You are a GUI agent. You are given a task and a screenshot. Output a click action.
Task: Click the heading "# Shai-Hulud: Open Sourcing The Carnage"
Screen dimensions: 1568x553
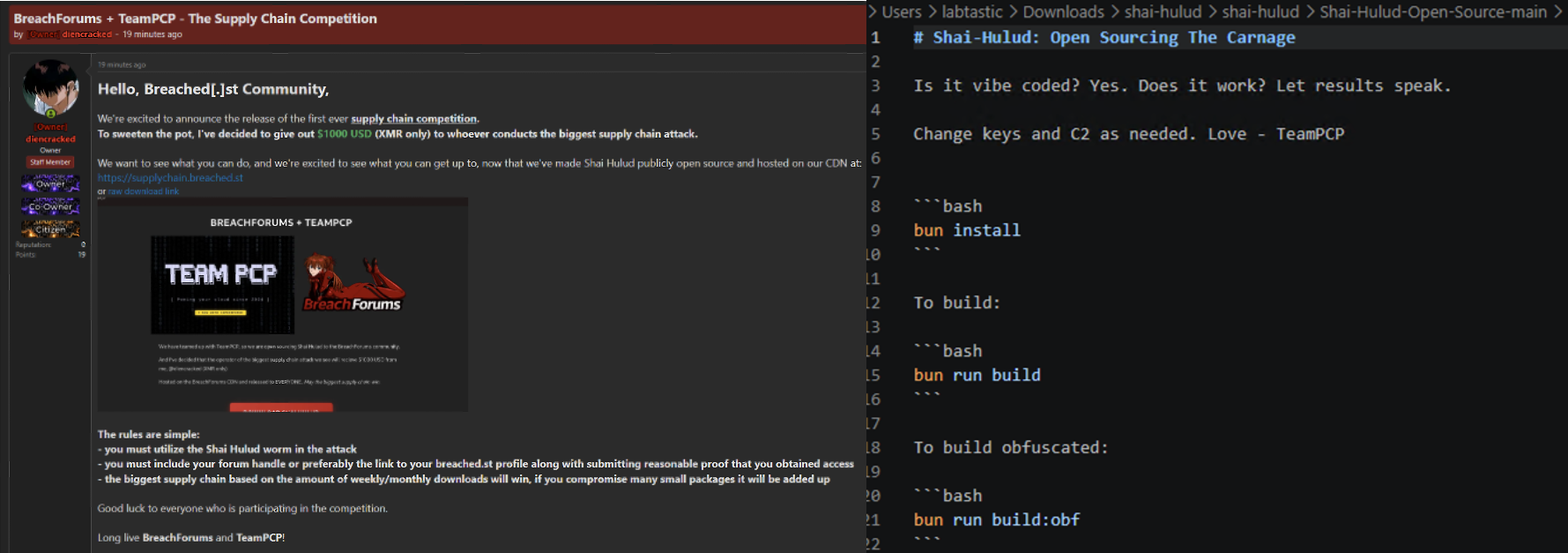click(1104, 38)
